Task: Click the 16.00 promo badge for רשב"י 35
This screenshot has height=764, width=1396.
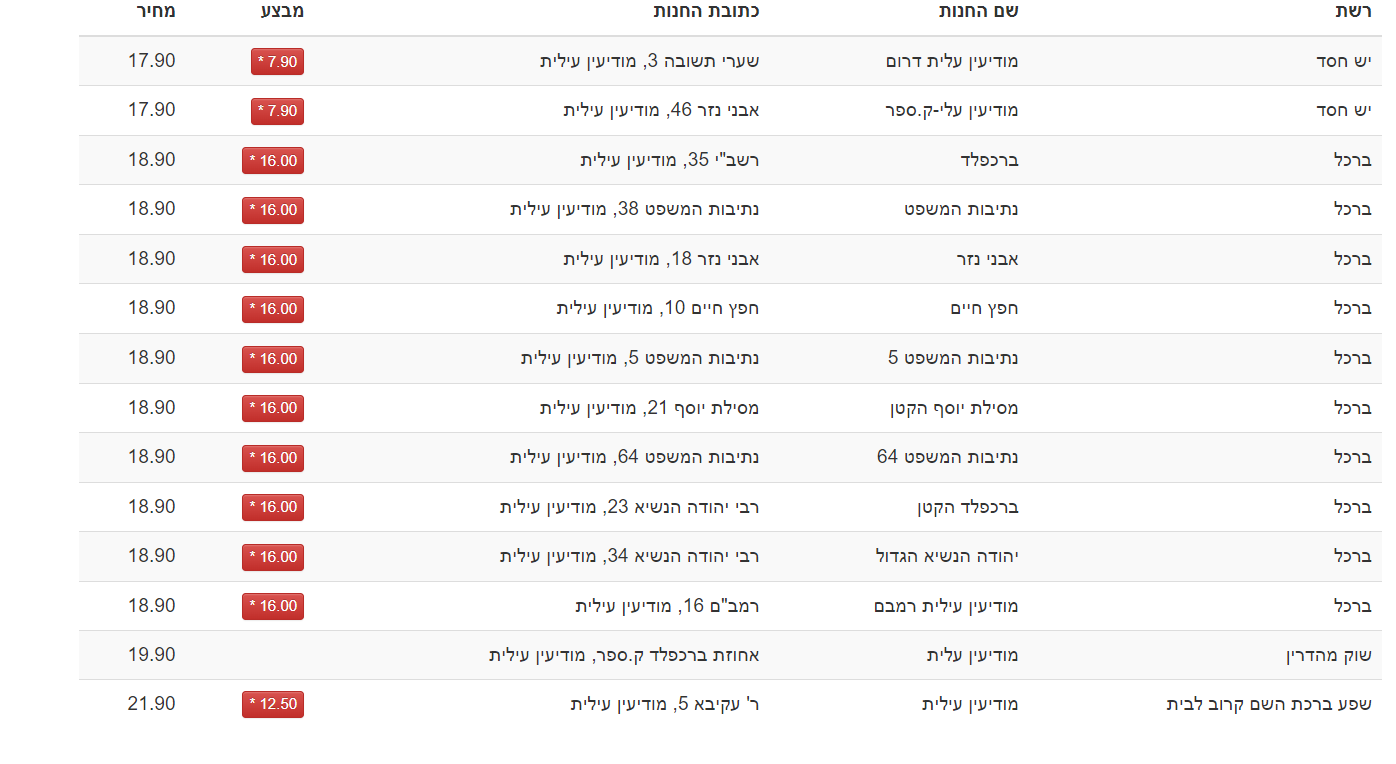Action: 273,161
